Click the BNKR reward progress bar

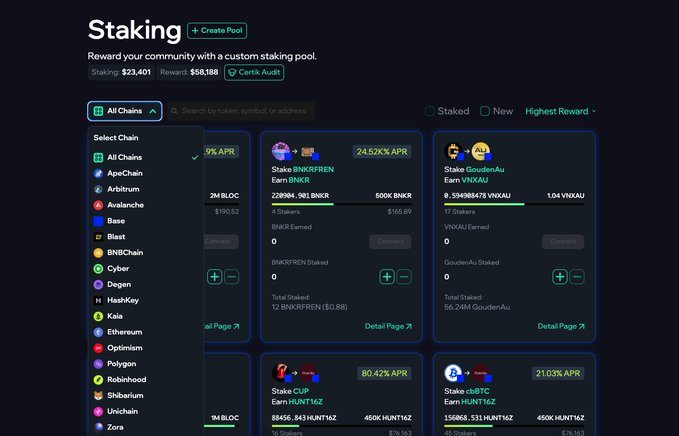(341, 204)
